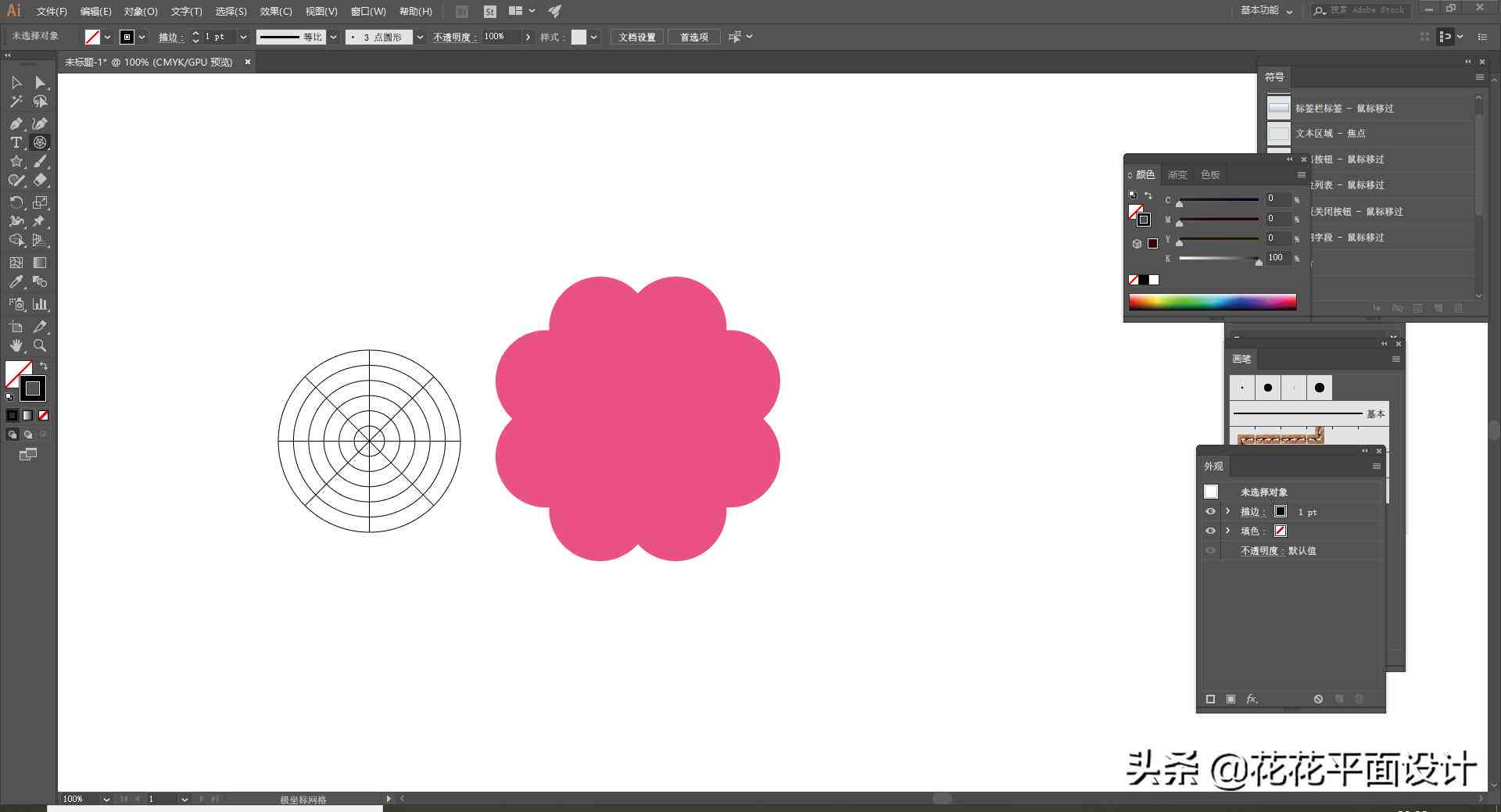Open the artboard number dropdown
The image size is (1501, 812).
[x=184, y=799]
